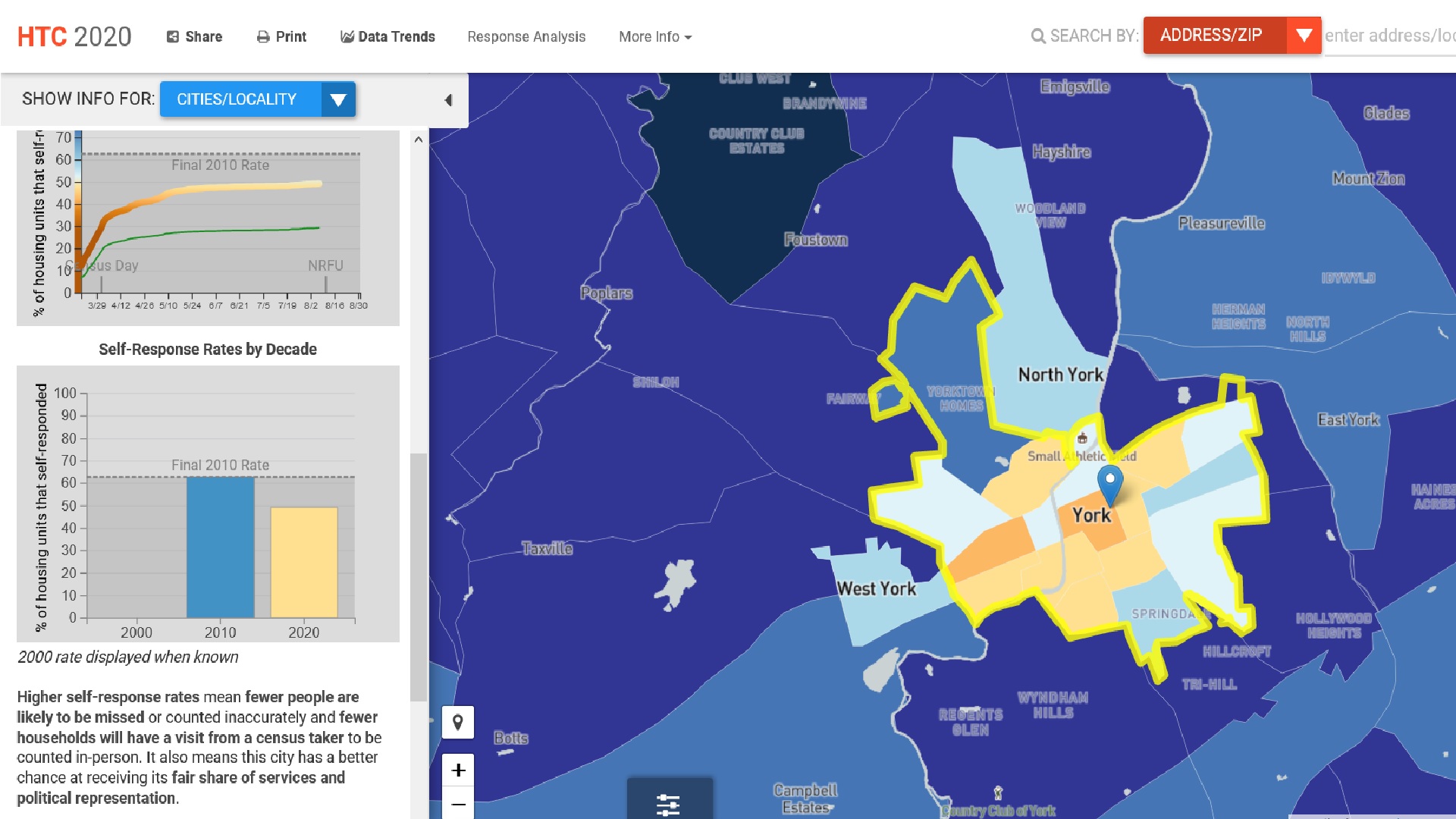This screenshot has width=1456, height=819.
Task: Open Data Trends chart view
Action: click(388, 36)
